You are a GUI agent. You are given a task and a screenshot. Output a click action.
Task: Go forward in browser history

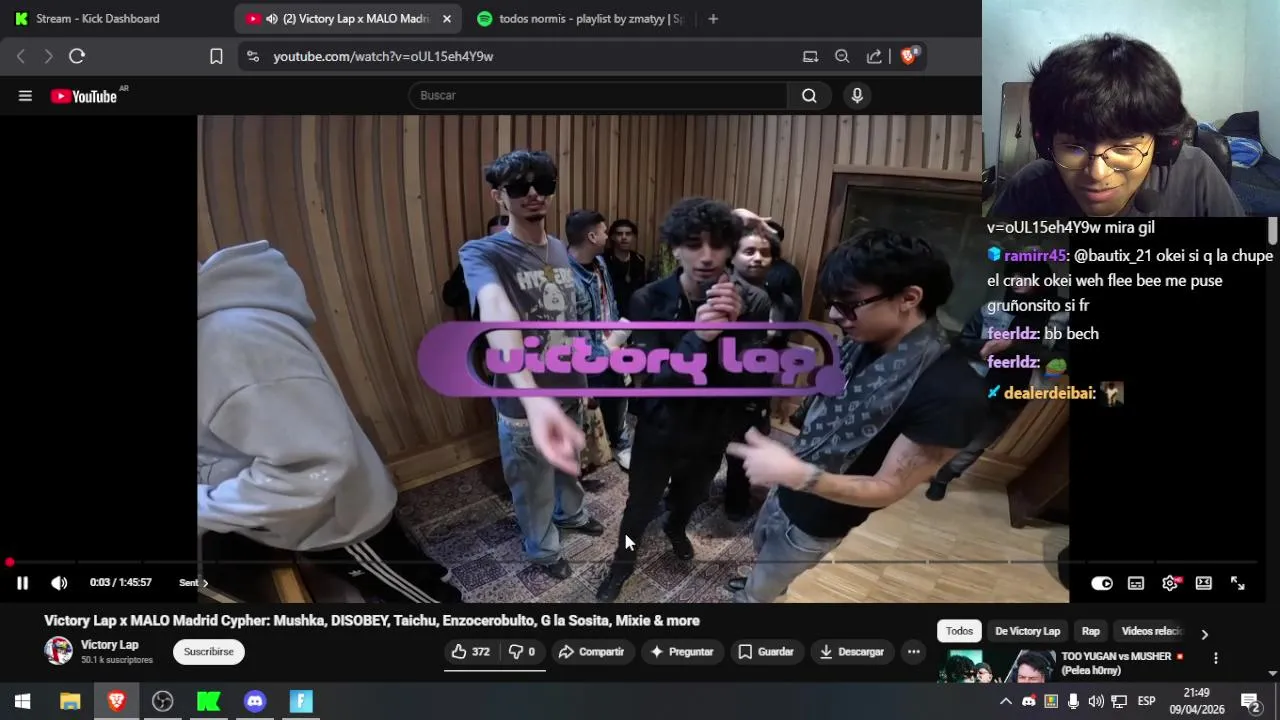click(x=48, y=56)
